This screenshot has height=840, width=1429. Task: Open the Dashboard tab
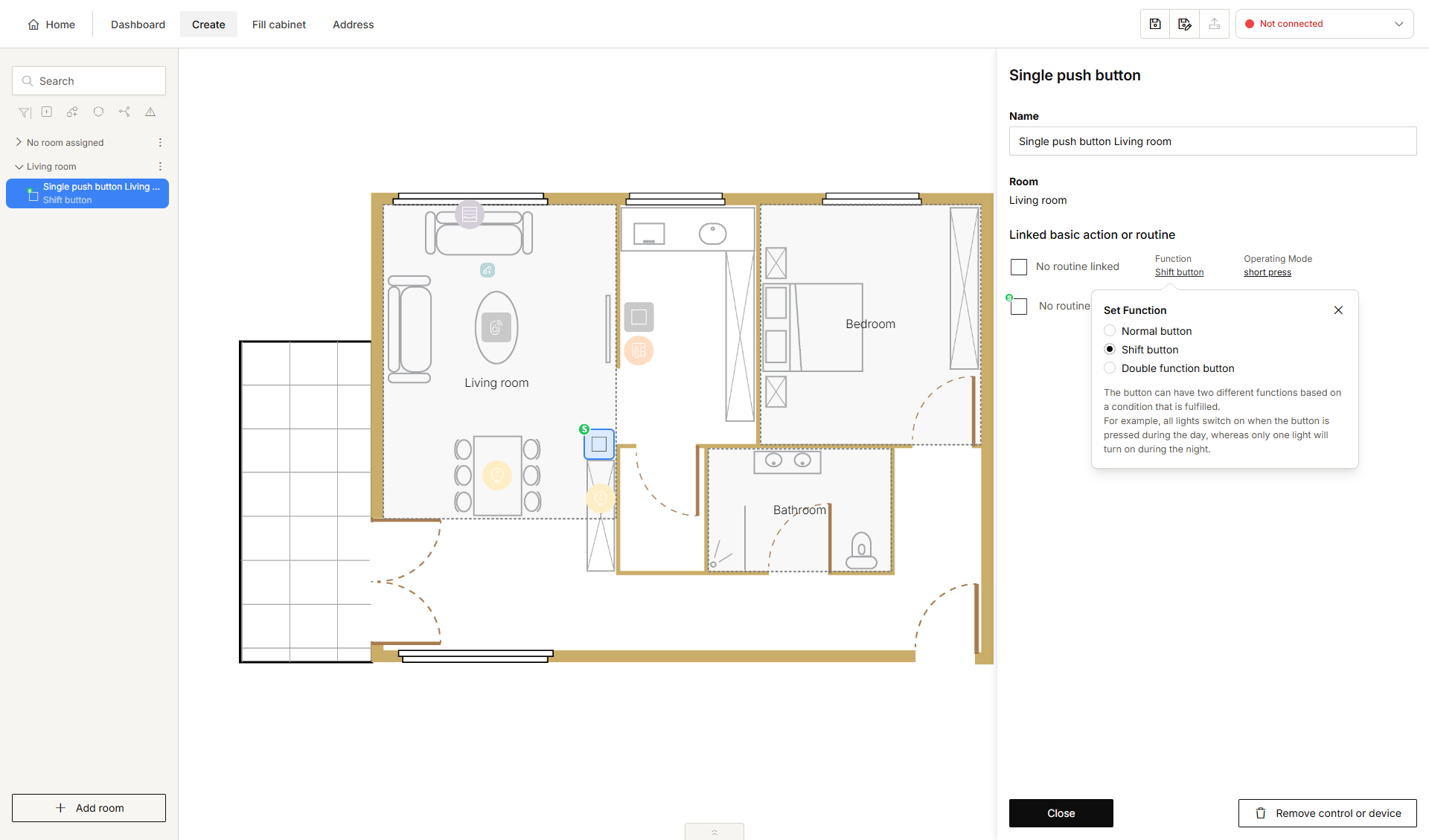(x=138, y=25)
